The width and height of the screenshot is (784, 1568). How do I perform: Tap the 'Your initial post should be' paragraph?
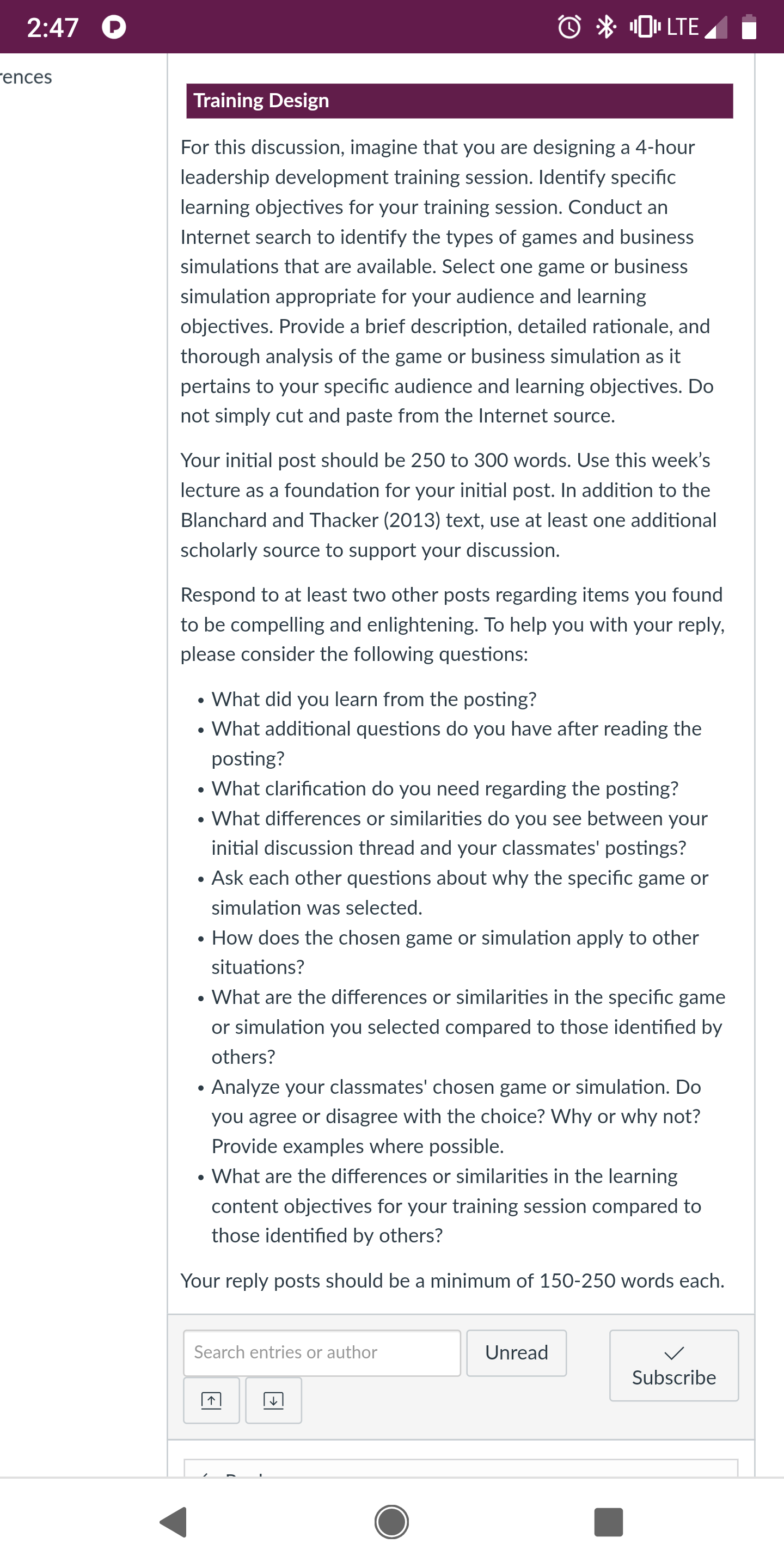point(449,505)
